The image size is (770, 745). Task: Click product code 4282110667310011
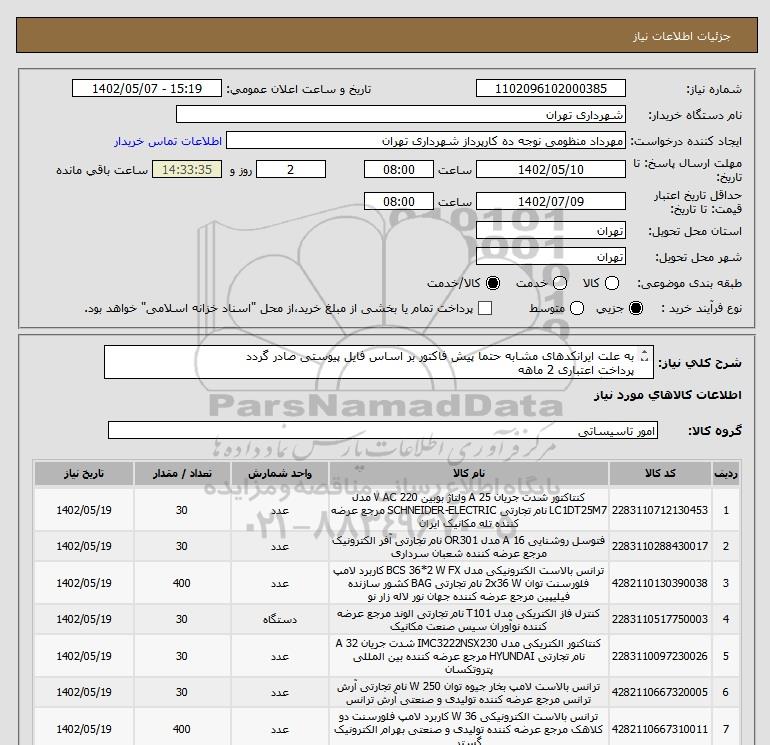coord(660,729)
